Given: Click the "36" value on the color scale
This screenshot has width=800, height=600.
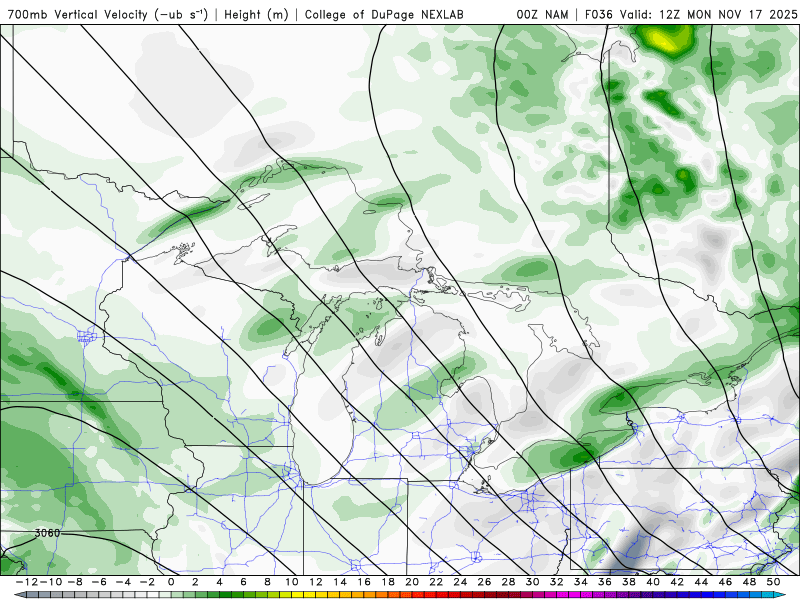Looking at the screenshot, I should (605, 582).
